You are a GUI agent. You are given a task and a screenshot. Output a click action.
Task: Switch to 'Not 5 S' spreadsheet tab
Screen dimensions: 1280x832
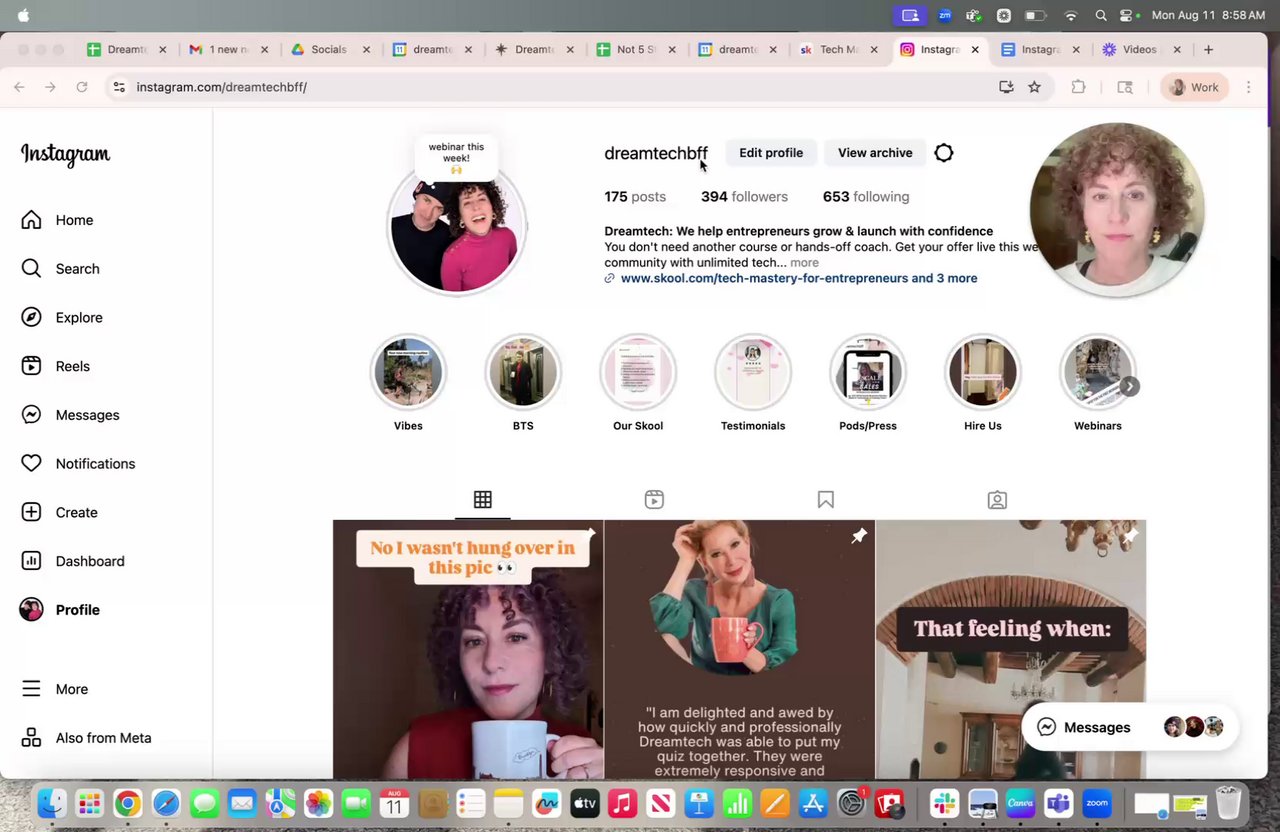(x=636, y=49)
